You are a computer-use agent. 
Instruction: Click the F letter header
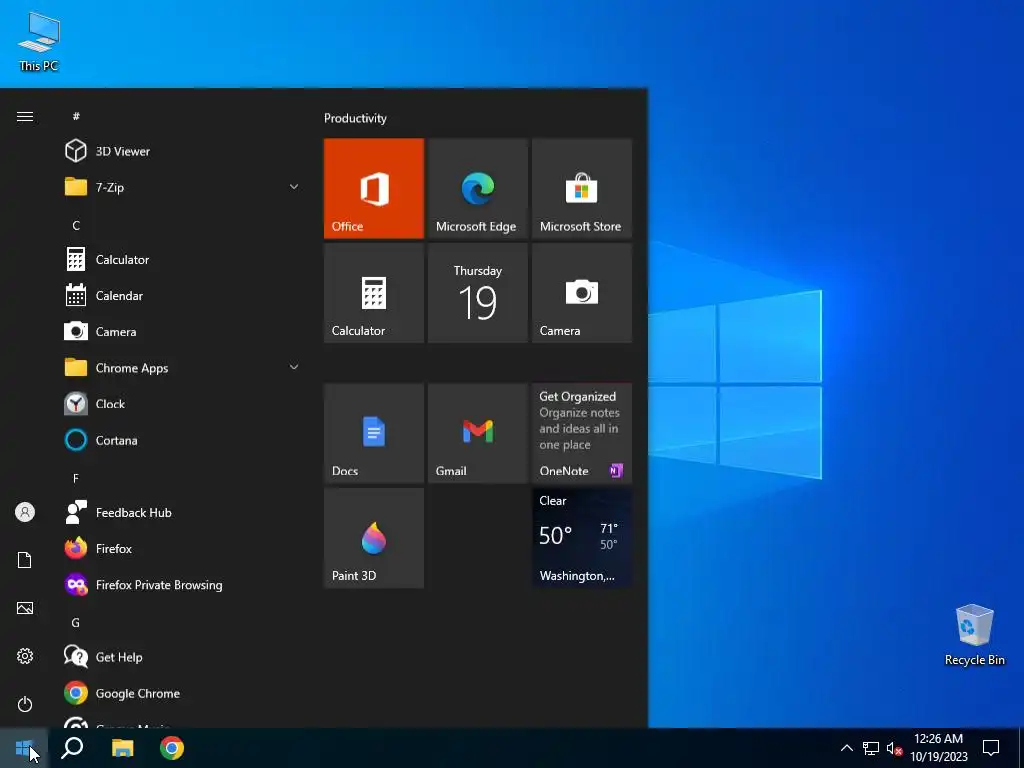[x=76, y=478]
